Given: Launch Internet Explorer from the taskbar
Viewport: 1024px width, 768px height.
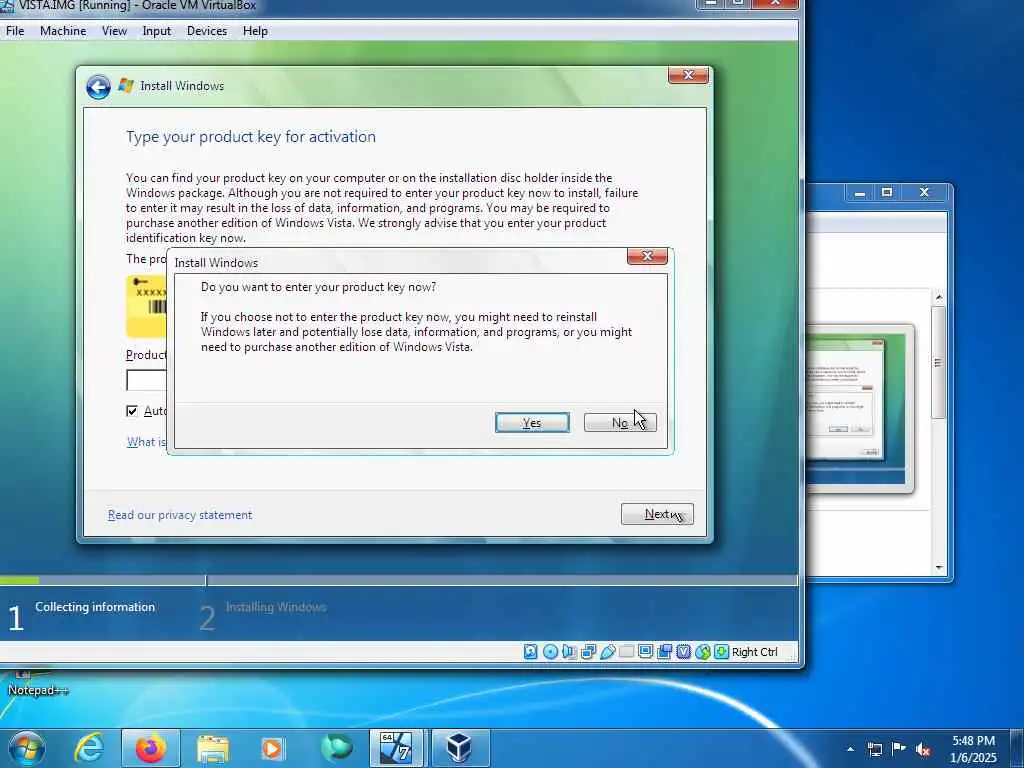Looking at the screenshot, I should 88,748.
